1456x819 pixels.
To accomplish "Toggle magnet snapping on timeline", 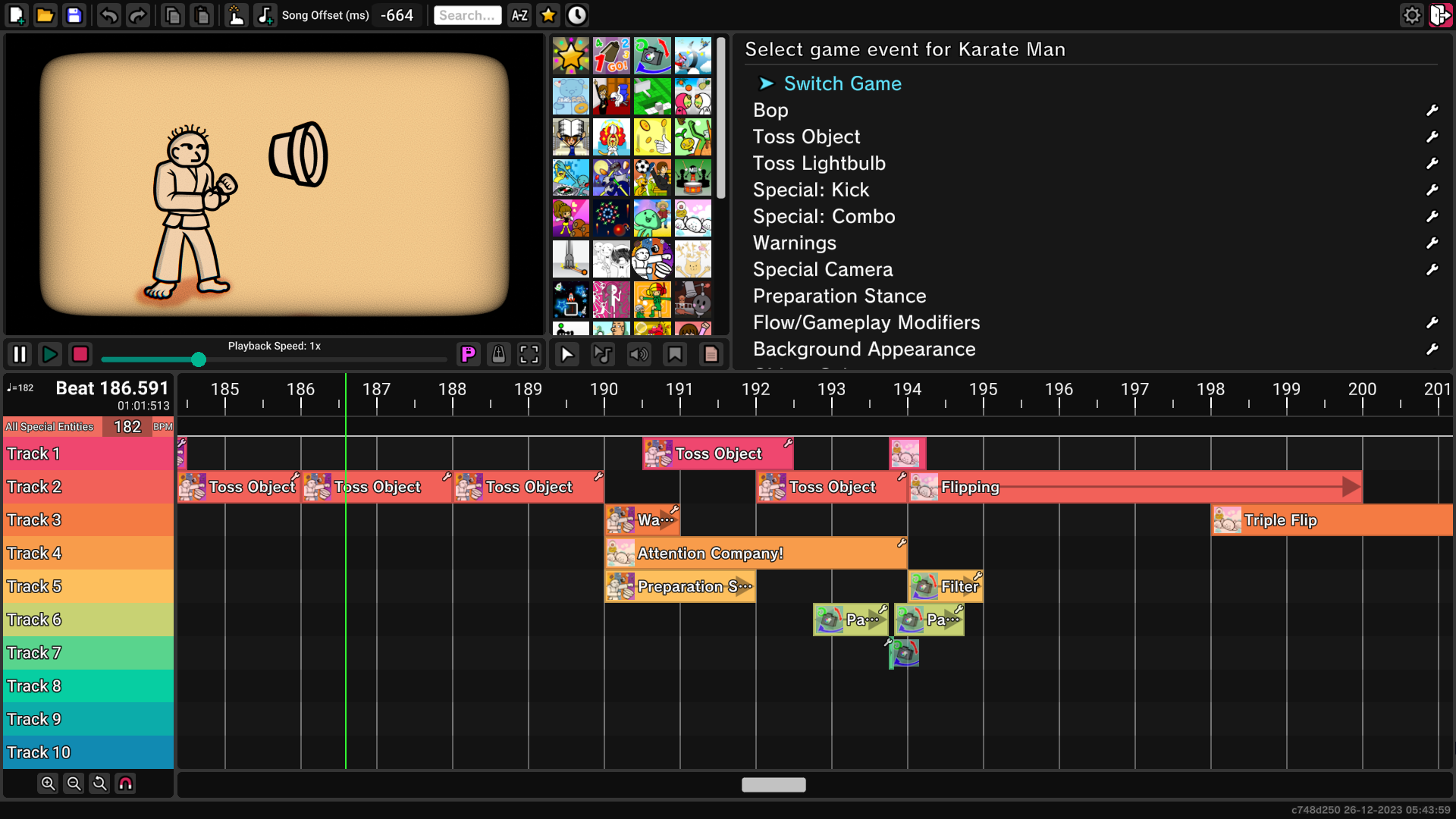I will tap(126, 783).
